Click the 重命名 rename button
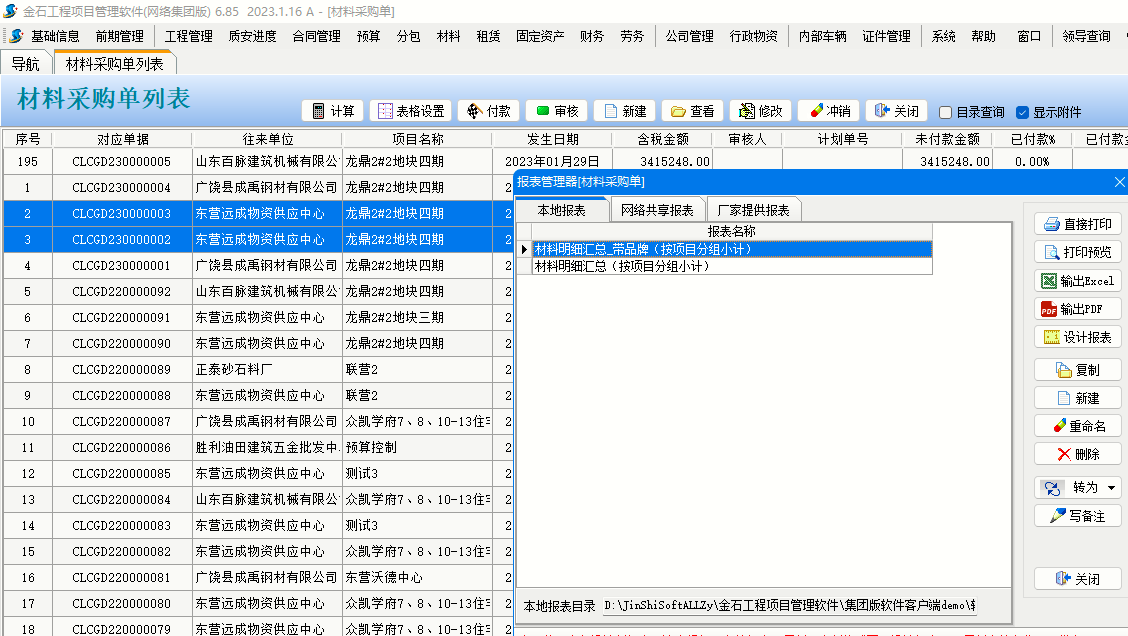Viewport: 1128px width, 636px height. click(1077, 426)
